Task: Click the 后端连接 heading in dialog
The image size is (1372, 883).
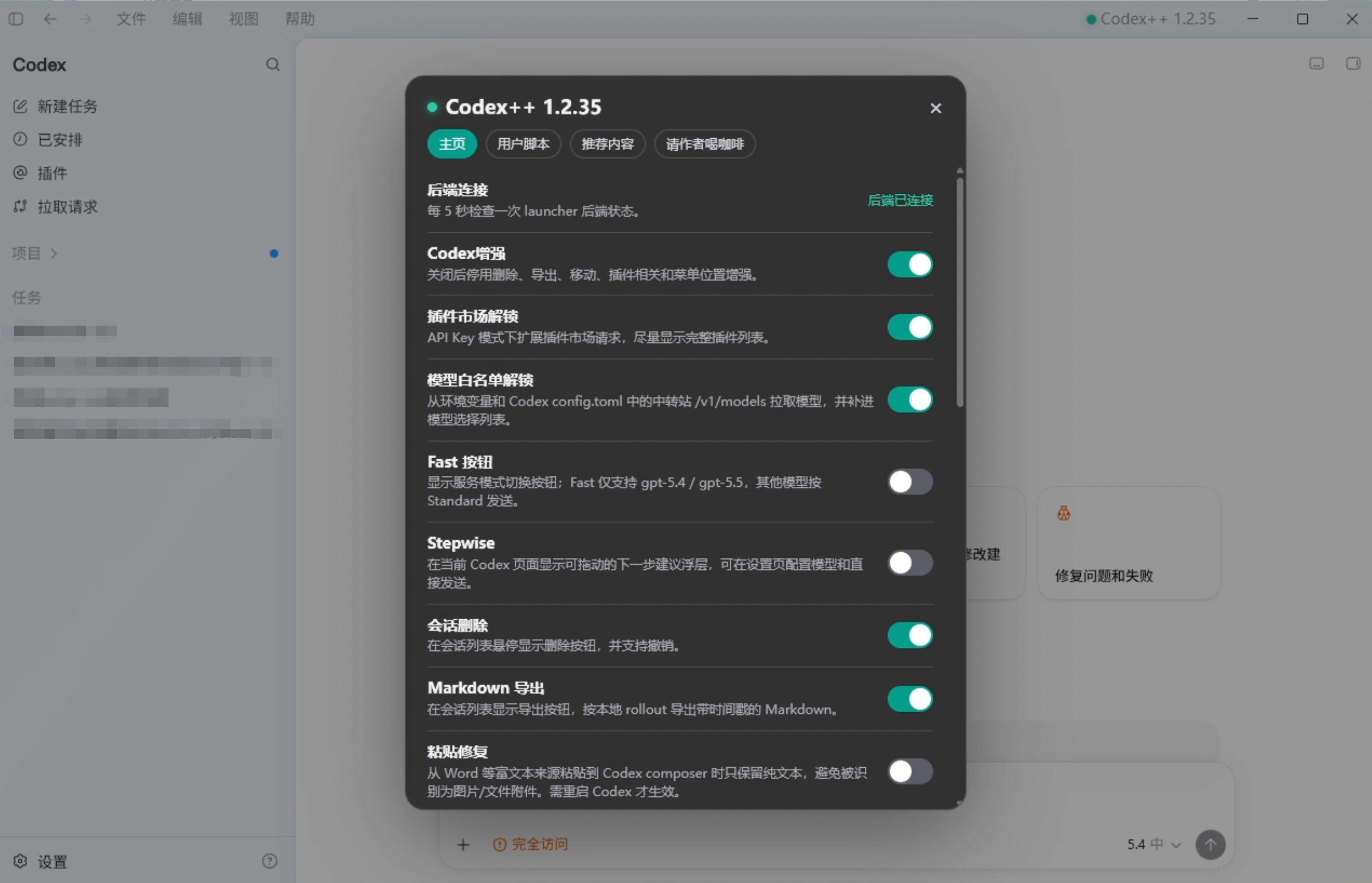Action: click(457, 190)
